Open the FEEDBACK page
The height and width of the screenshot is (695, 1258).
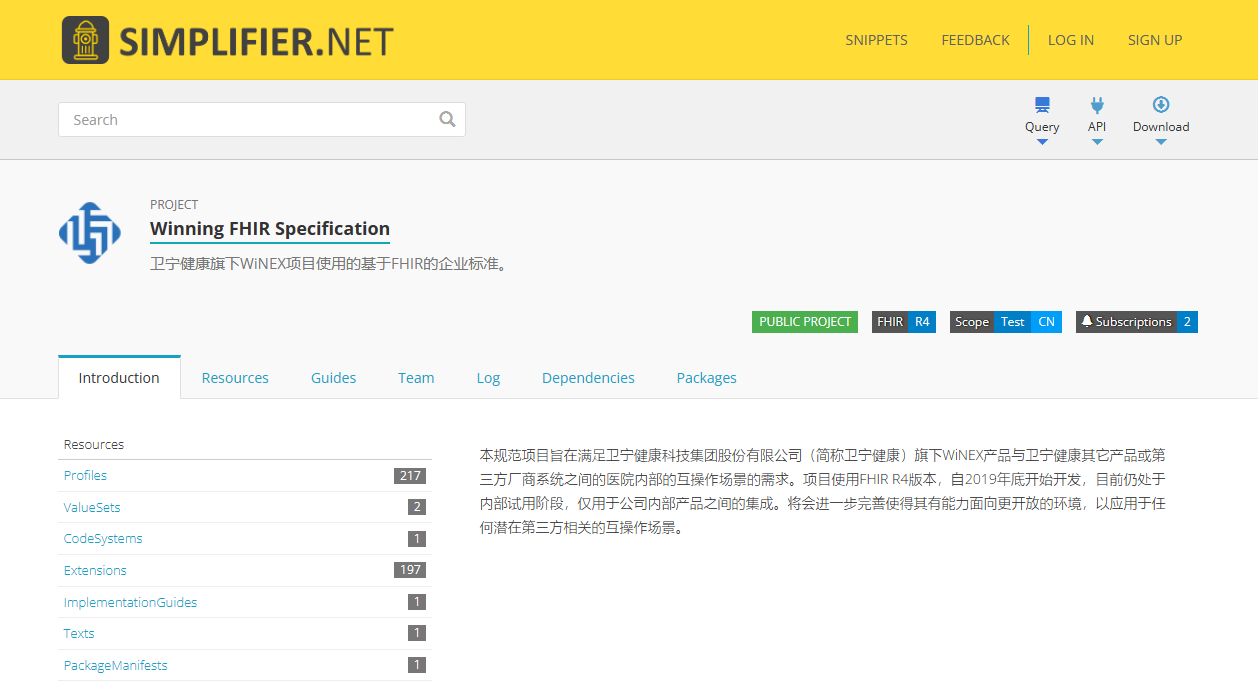[x=975, y=40]
